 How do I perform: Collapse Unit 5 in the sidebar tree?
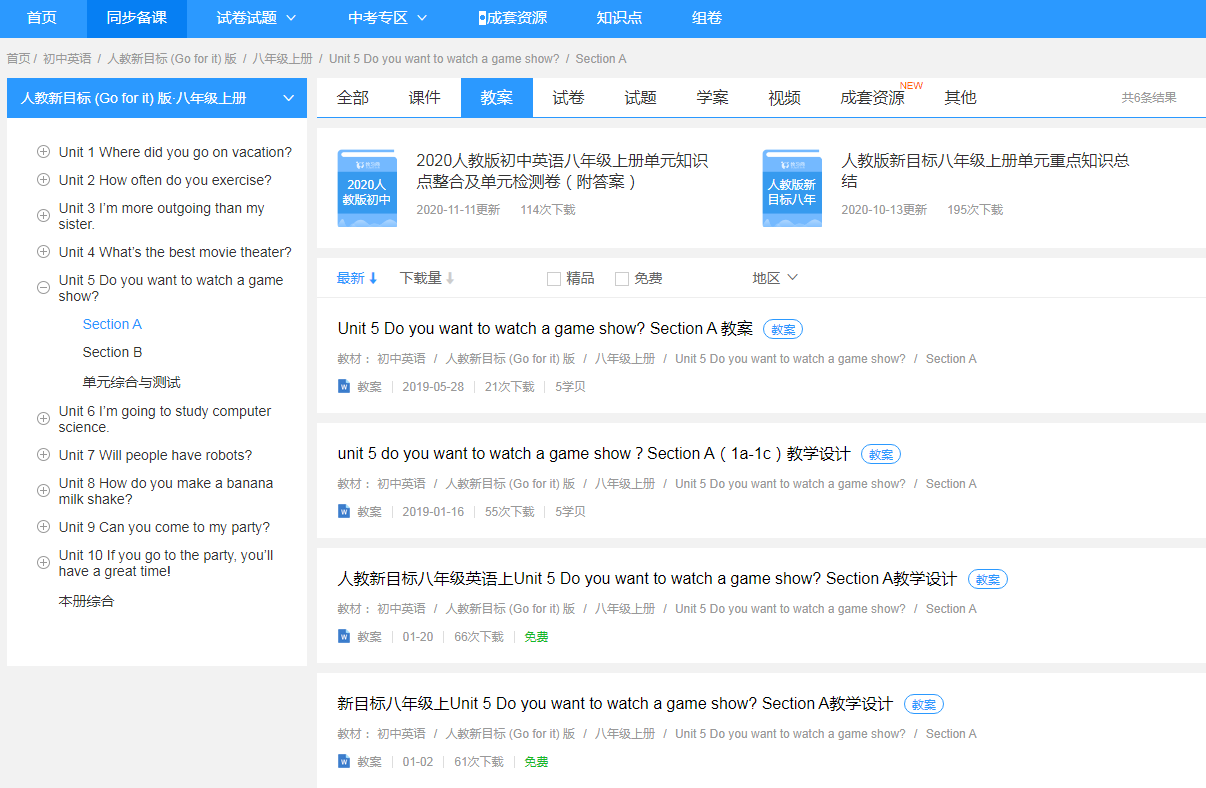[43, 287]
